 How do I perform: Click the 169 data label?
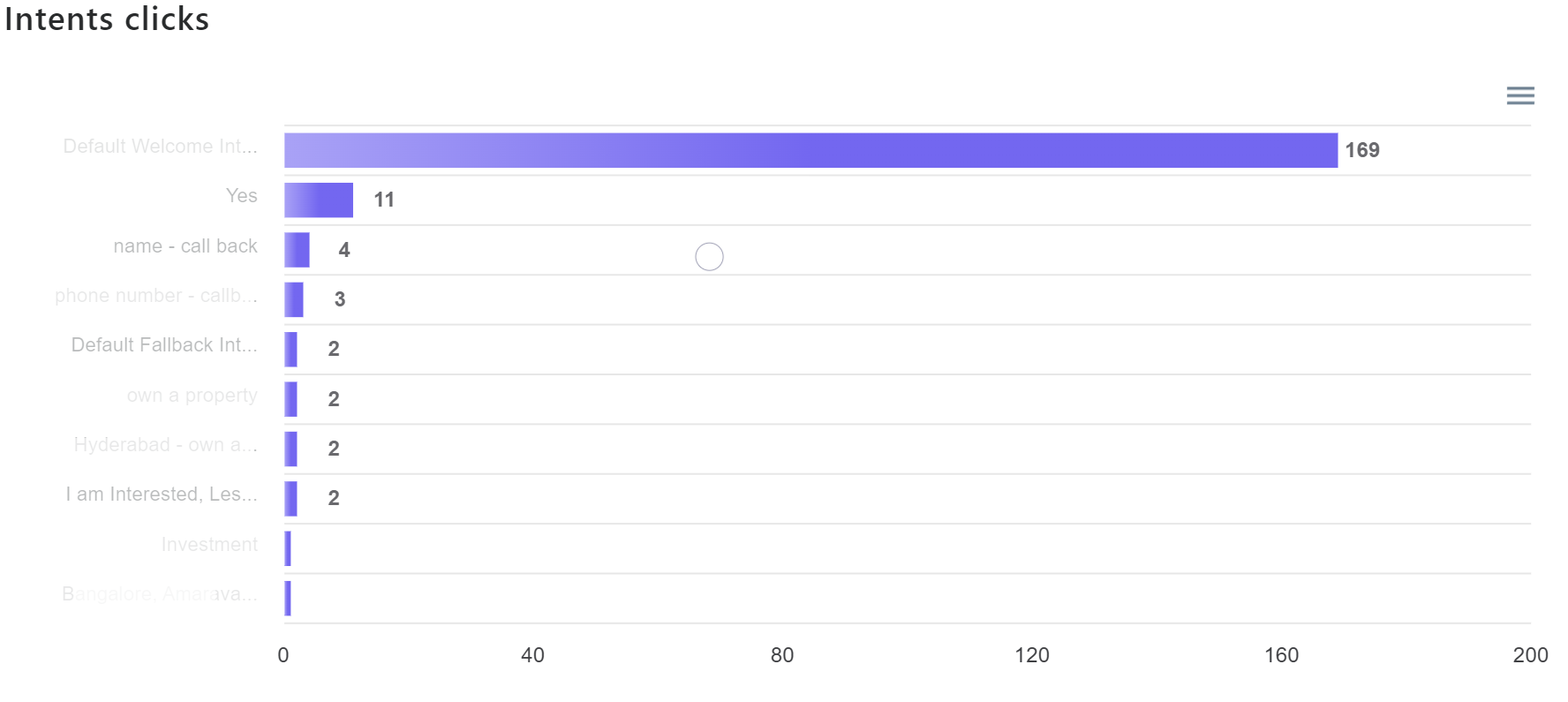click(1362, 150)
